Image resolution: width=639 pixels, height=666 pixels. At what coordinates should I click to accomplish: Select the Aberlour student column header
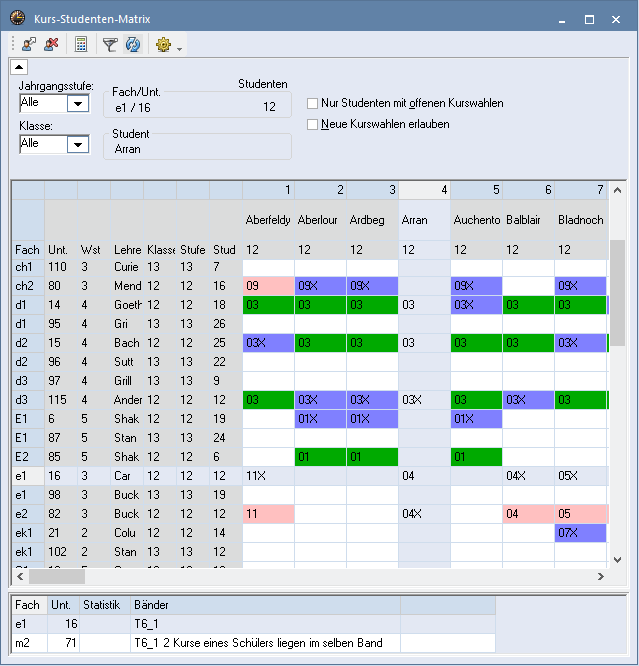(x=320, y=220)
